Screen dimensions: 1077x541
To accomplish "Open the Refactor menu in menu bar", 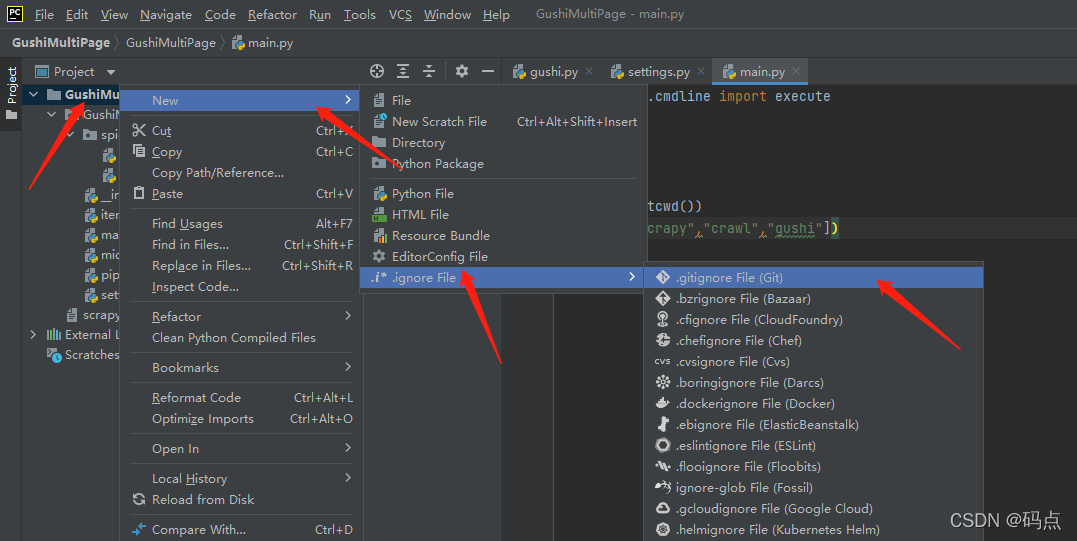I will tap(272, 14).
